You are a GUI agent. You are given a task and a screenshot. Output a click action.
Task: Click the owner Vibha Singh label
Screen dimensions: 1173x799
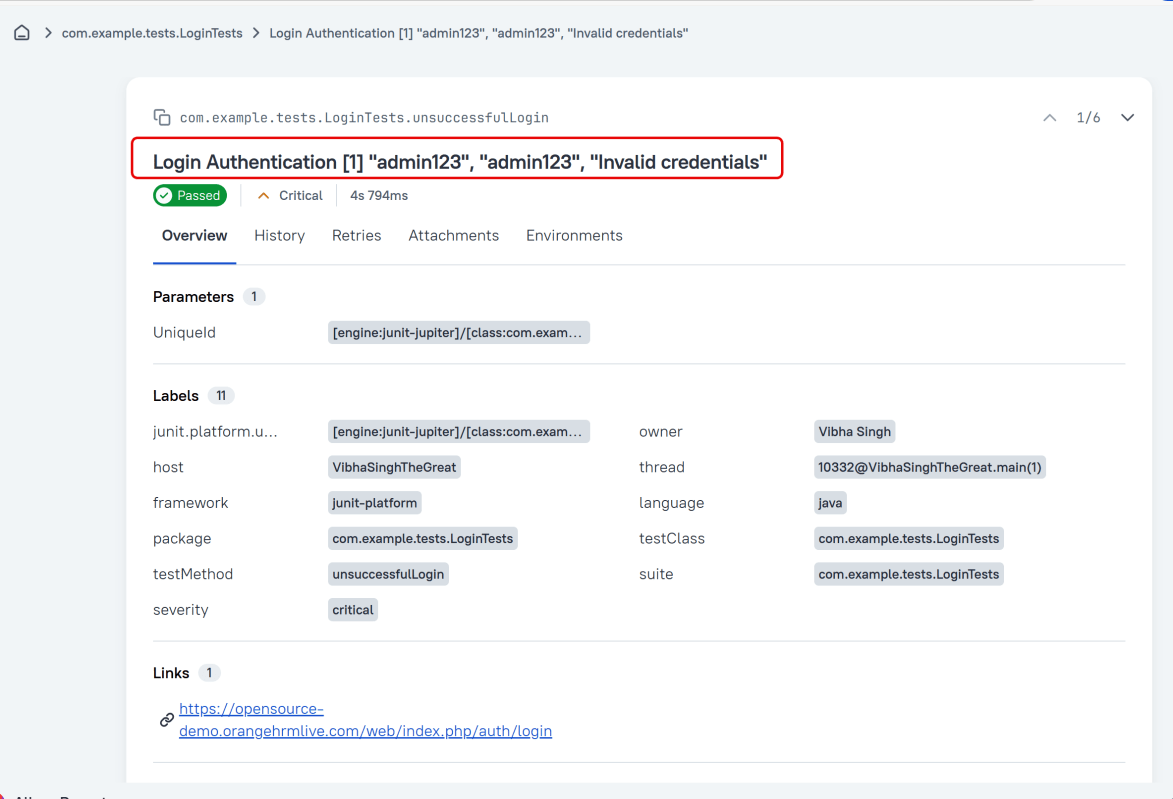coord(854,432)
